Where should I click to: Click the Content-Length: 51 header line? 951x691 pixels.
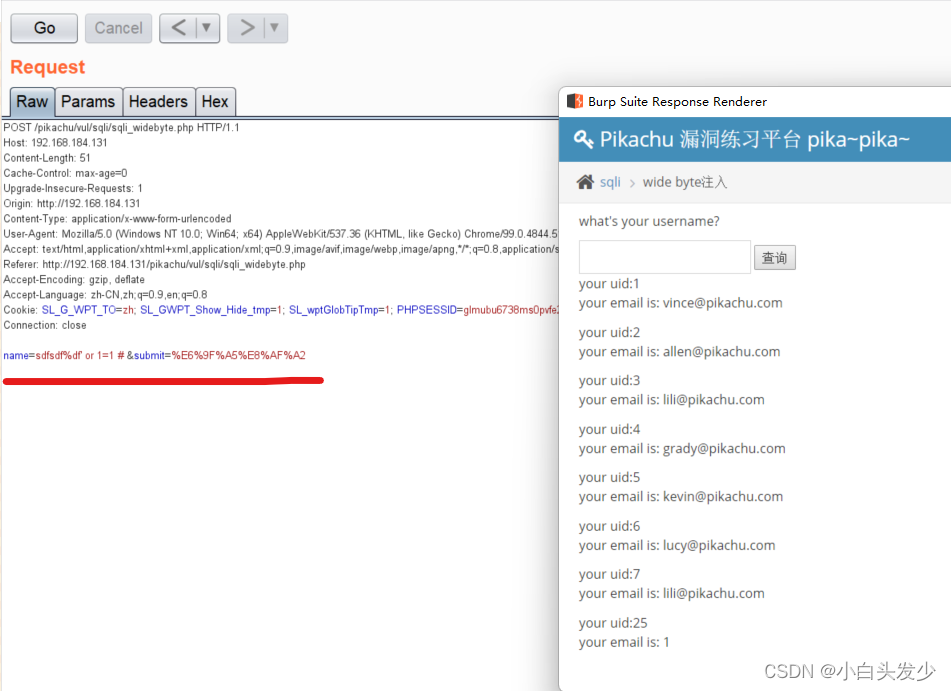tap(47, 158)
